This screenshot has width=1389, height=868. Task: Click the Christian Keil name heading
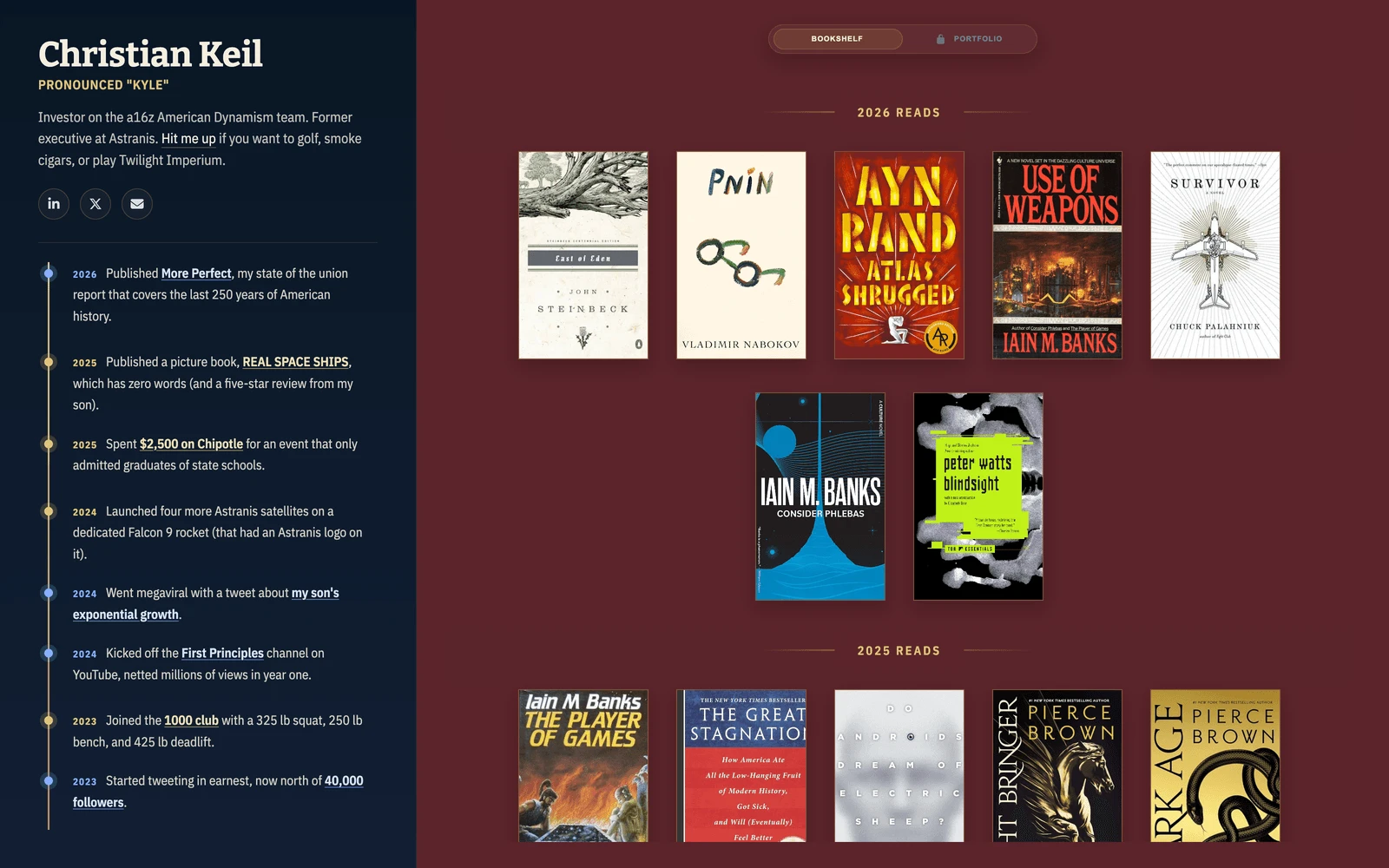coord(150,54)
